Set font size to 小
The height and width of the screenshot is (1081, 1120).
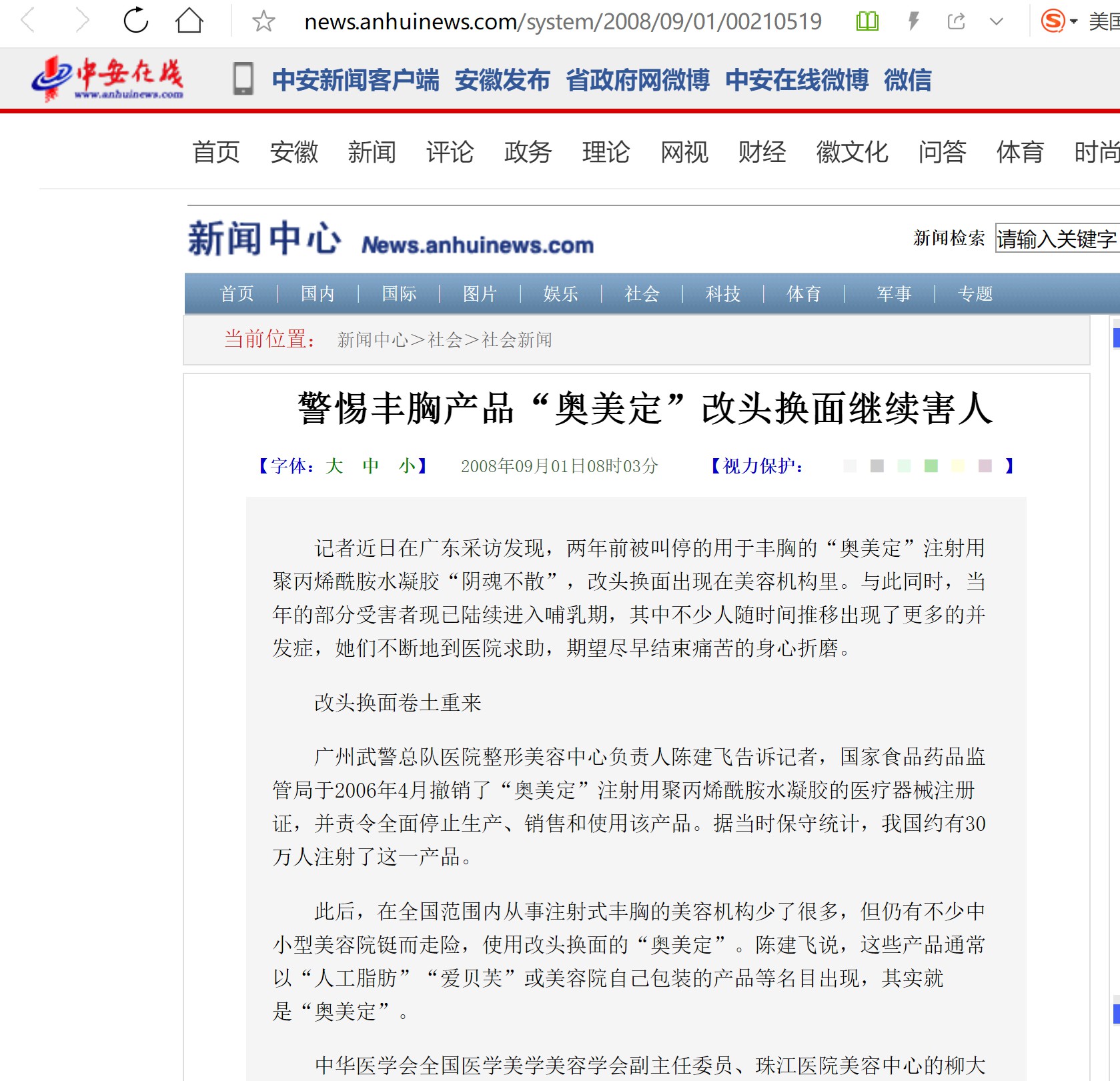(x=408, y=465)
